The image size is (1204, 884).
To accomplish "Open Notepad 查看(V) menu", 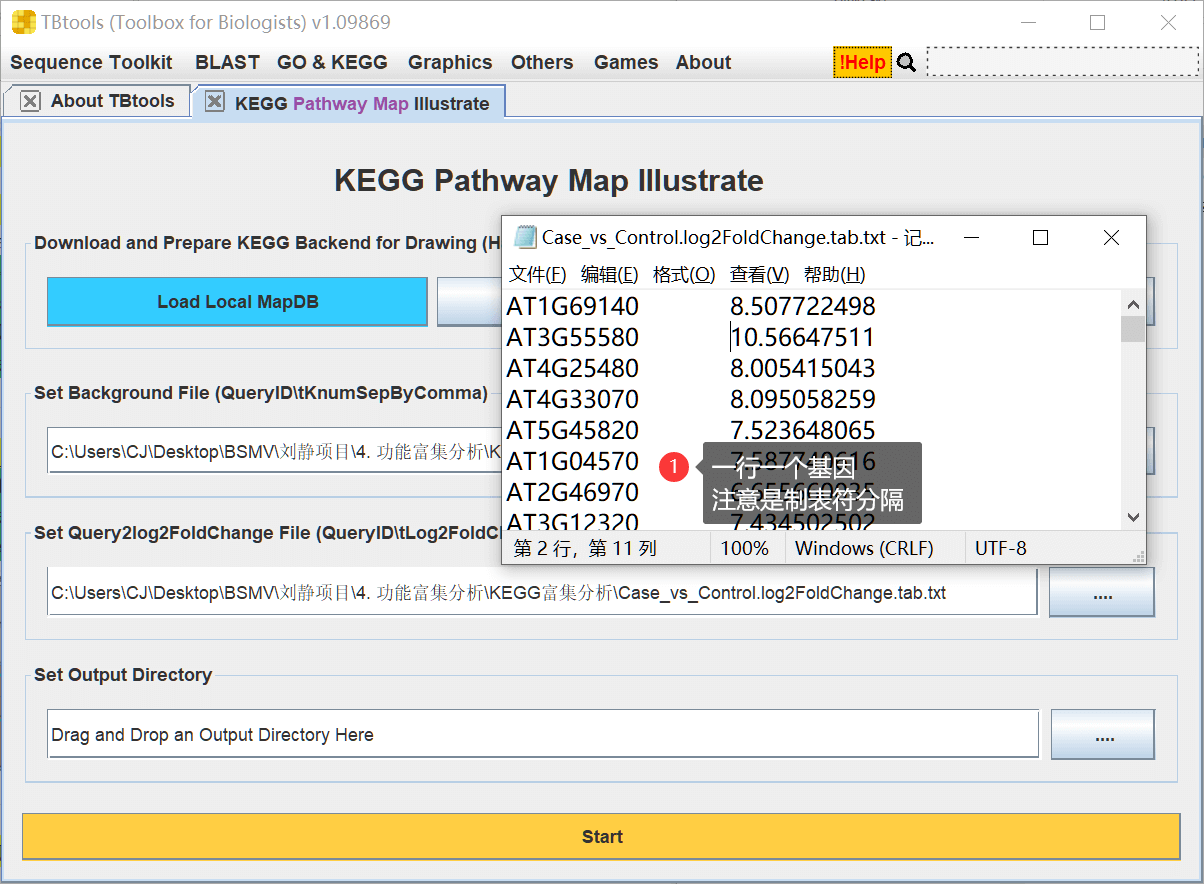I will (759, 275).
